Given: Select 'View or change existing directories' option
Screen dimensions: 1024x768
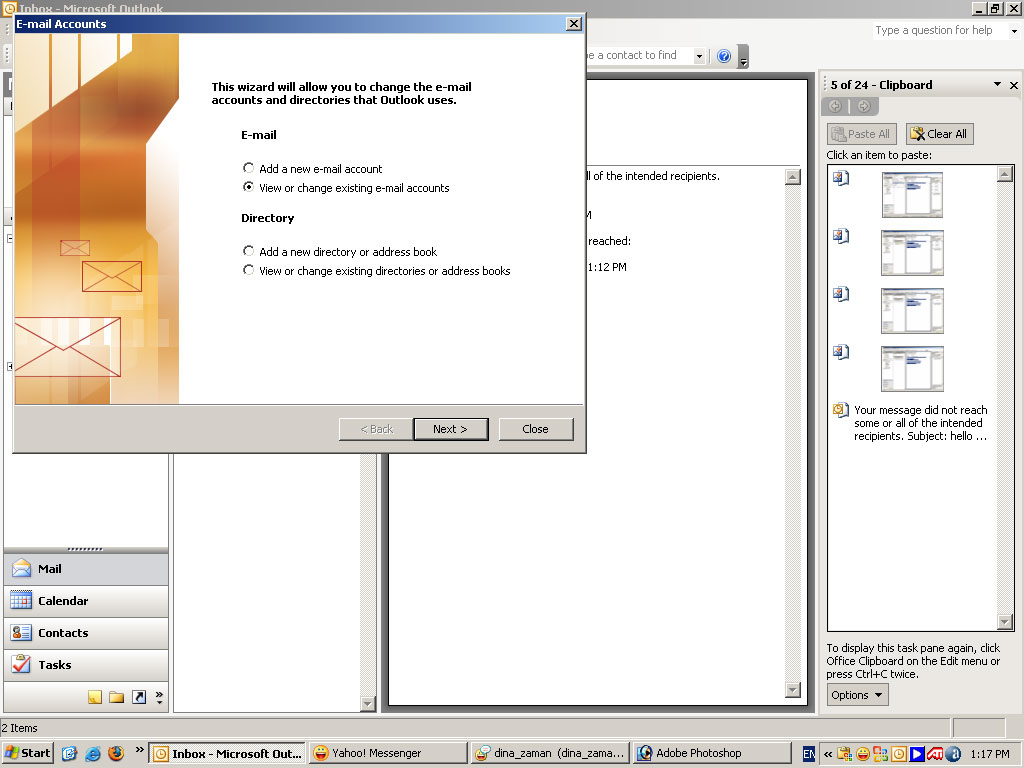Looking at the screenshot, I should click(248, 270).
